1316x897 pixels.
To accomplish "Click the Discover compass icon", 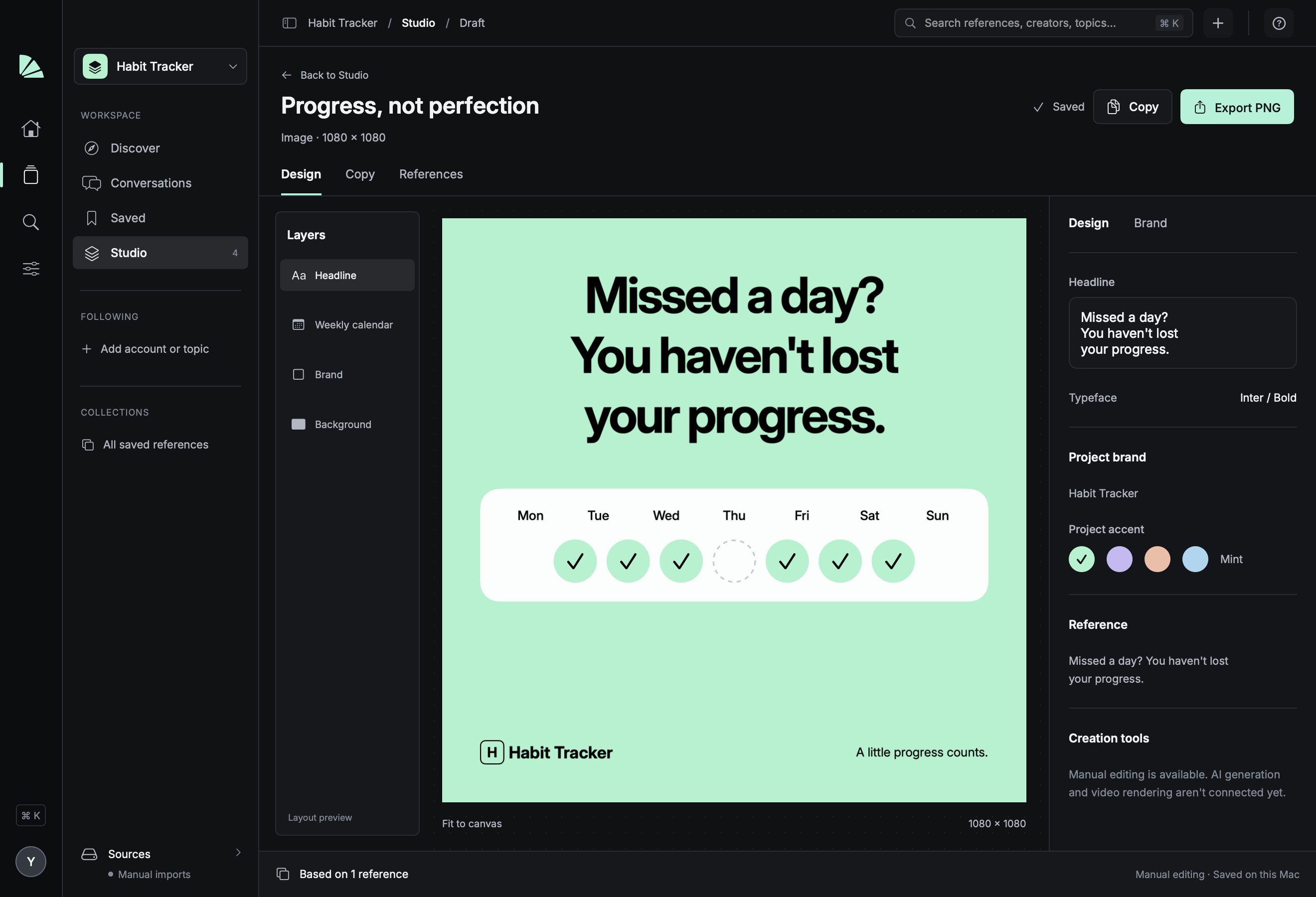I will coord(92,149).
